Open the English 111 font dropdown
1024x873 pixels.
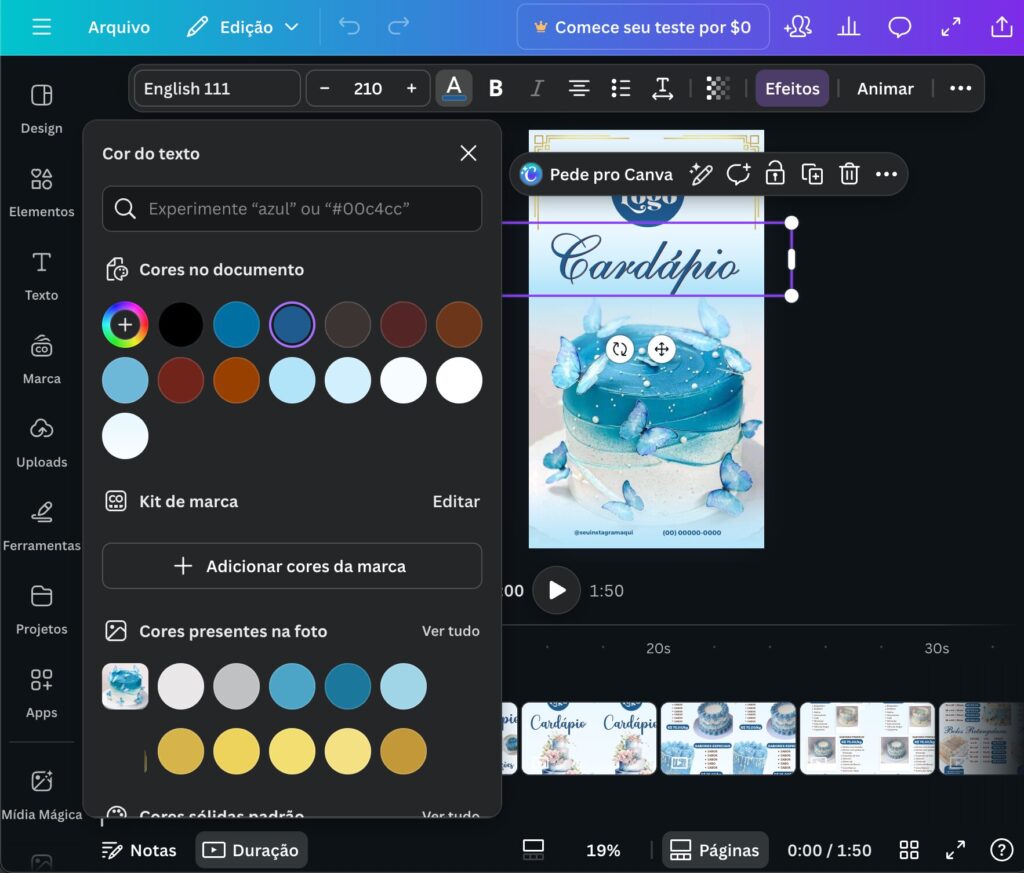coord(217,88)
